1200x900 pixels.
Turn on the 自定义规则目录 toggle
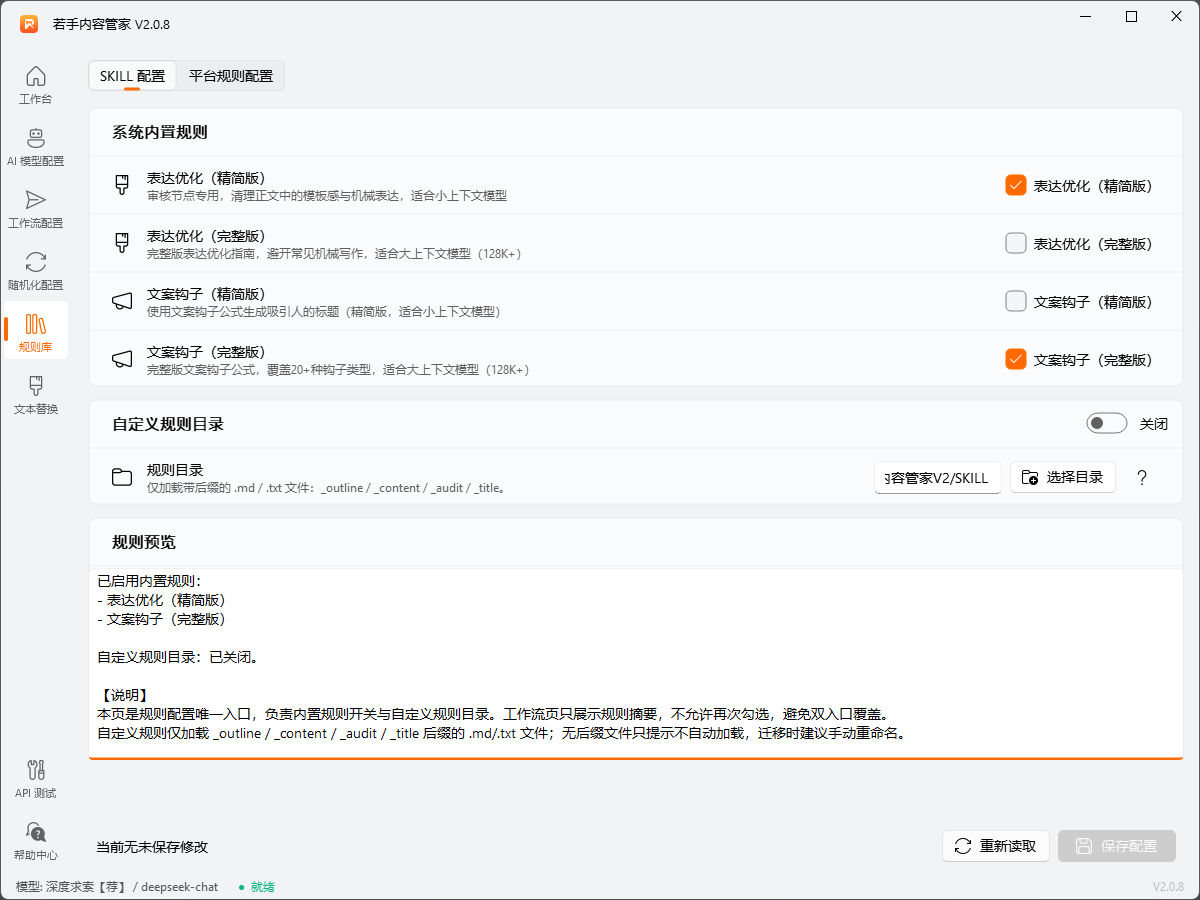[1106, 423]
